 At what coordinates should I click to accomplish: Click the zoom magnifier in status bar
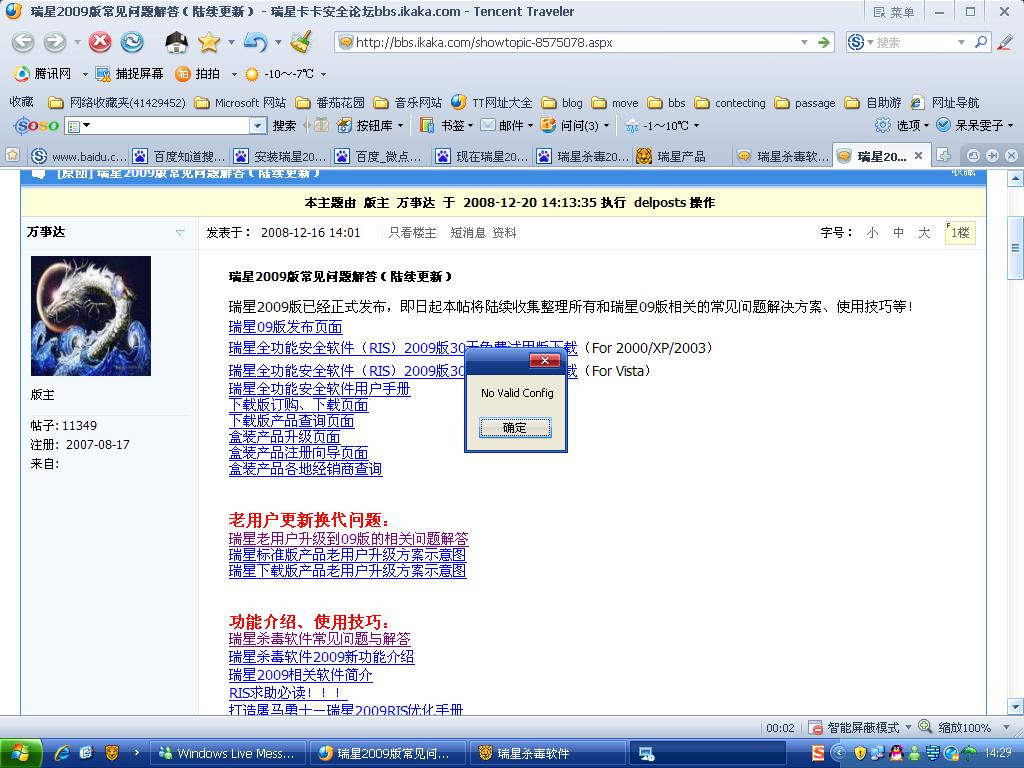point(925,726)
